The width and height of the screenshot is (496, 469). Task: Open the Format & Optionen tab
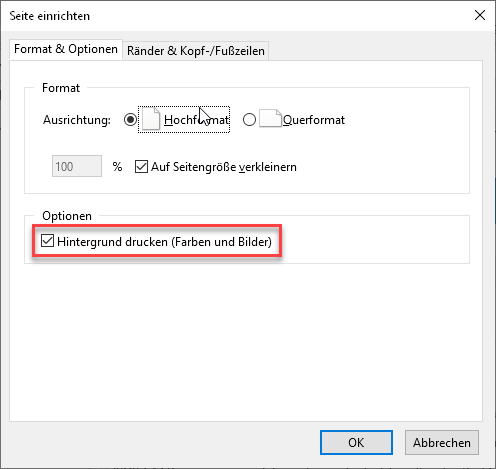(x=66, y=49)
